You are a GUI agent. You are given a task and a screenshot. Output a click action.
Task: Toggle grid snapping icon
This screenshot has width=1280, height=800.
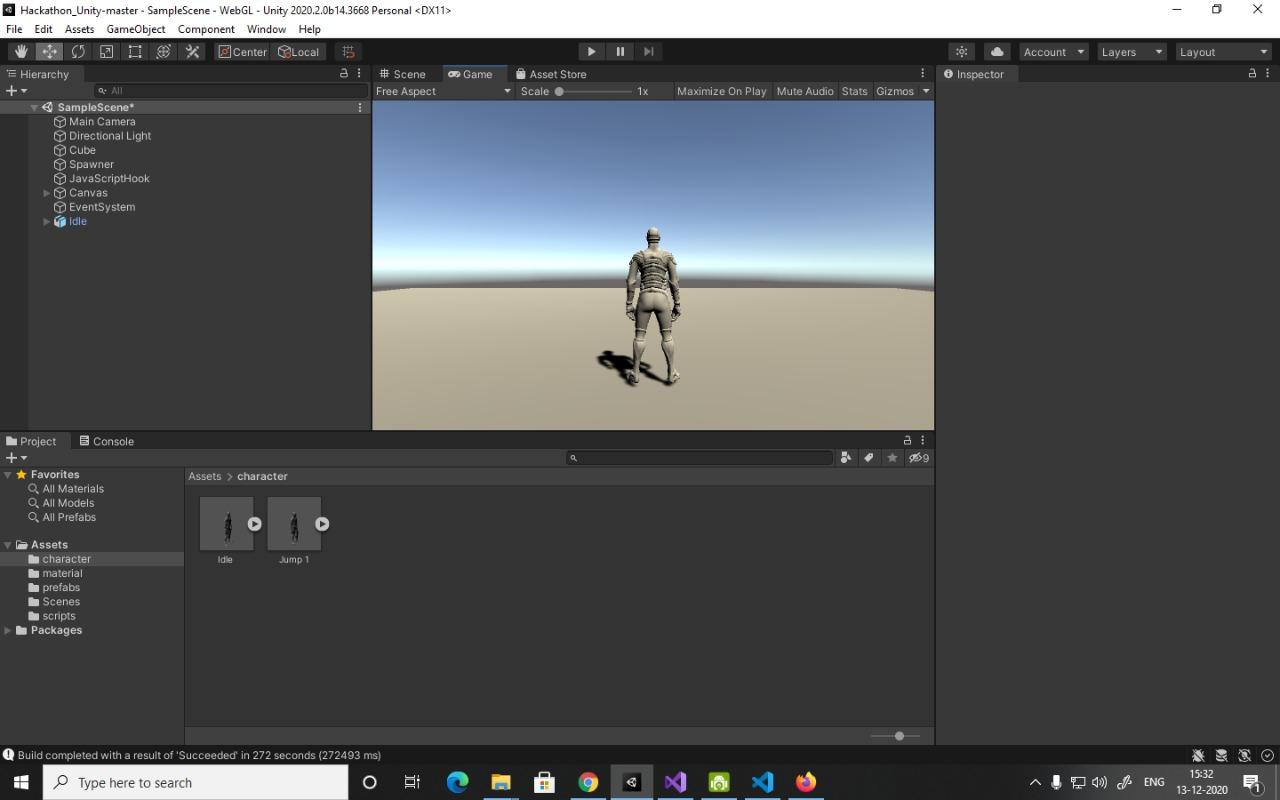(x=348, y=52)
